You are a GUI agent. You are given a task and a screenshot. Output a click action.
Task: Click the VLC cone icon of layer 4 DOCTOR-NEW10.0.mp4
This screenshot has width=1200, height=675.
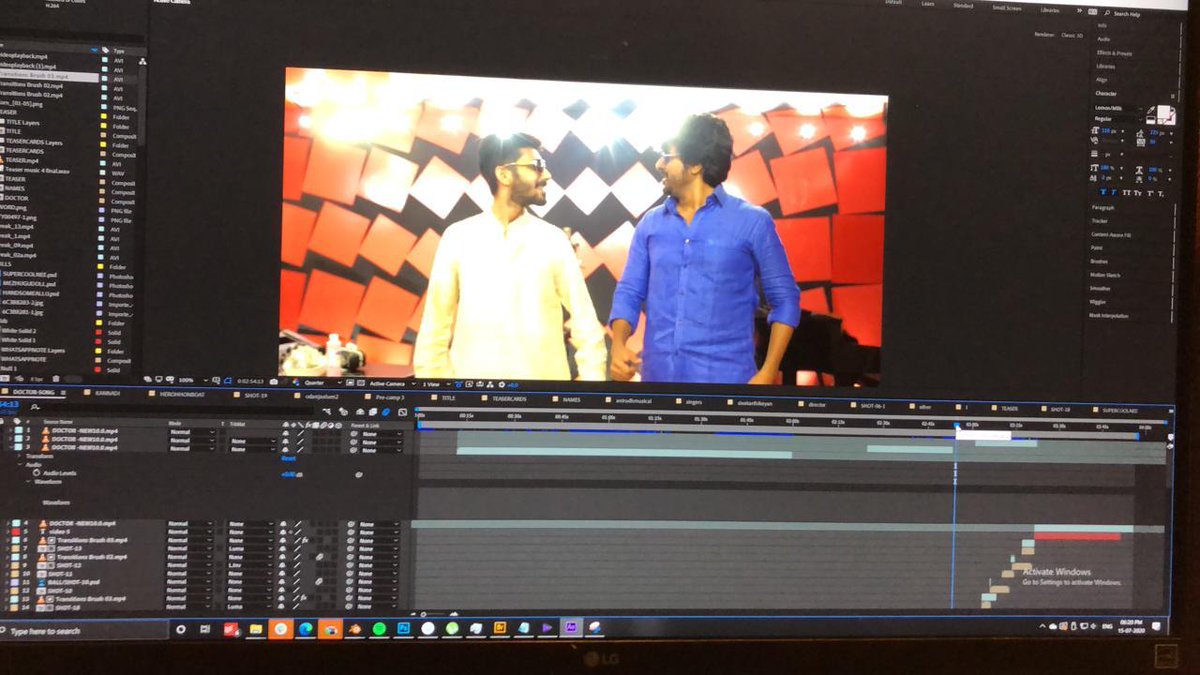click(x=43, y=523)
